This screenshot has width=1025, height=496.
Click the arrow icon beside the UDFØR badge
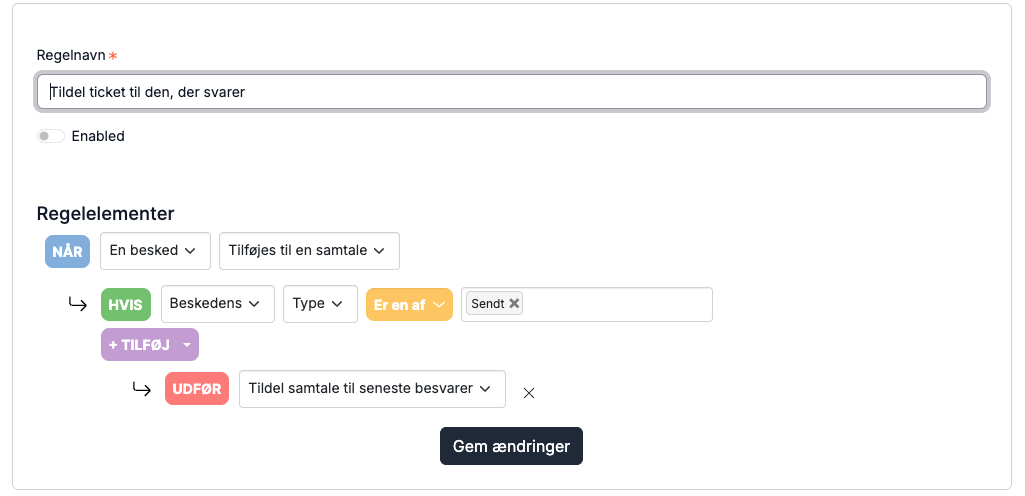click(142, 389)
